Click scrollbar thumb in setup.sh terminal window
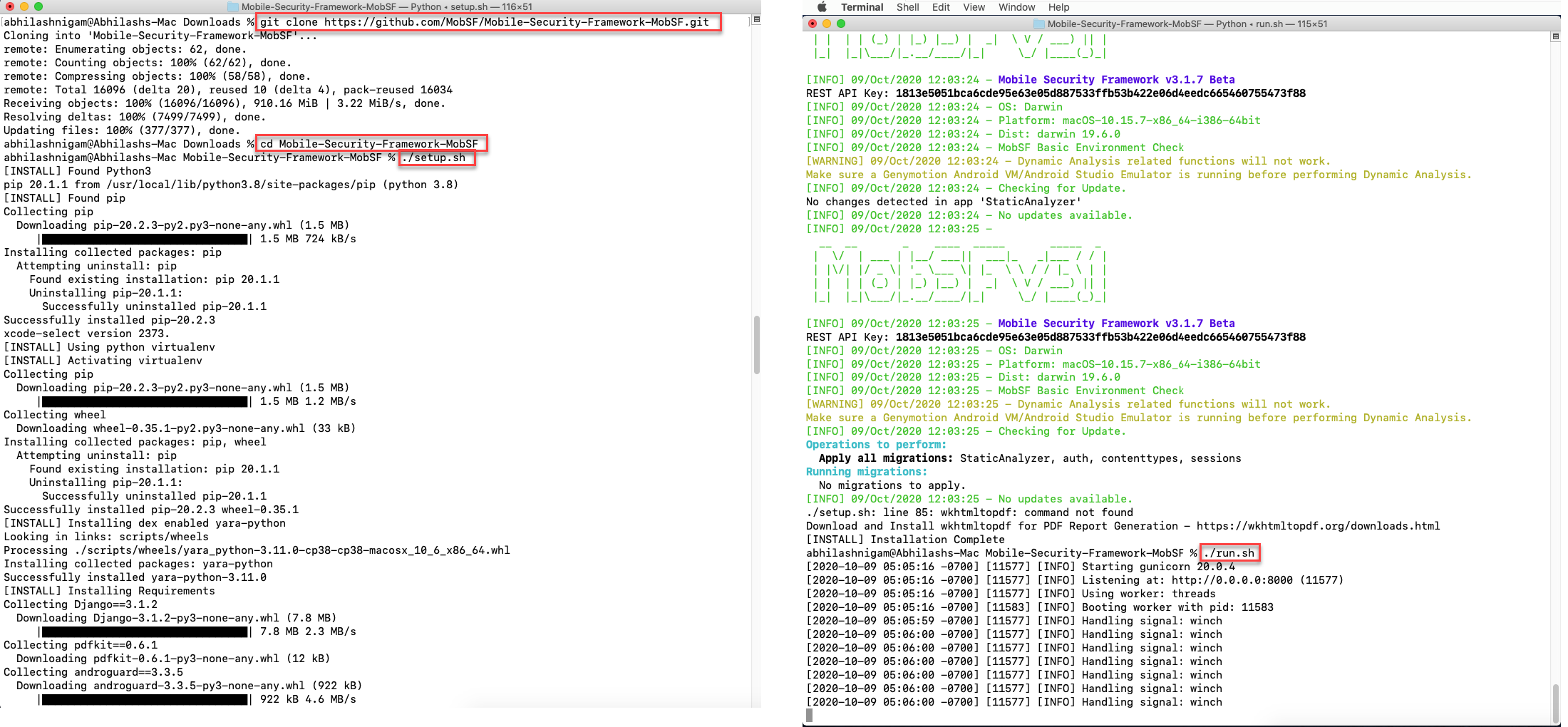The width and height of the screenshot is (1568, 727). tap(756, 345)
